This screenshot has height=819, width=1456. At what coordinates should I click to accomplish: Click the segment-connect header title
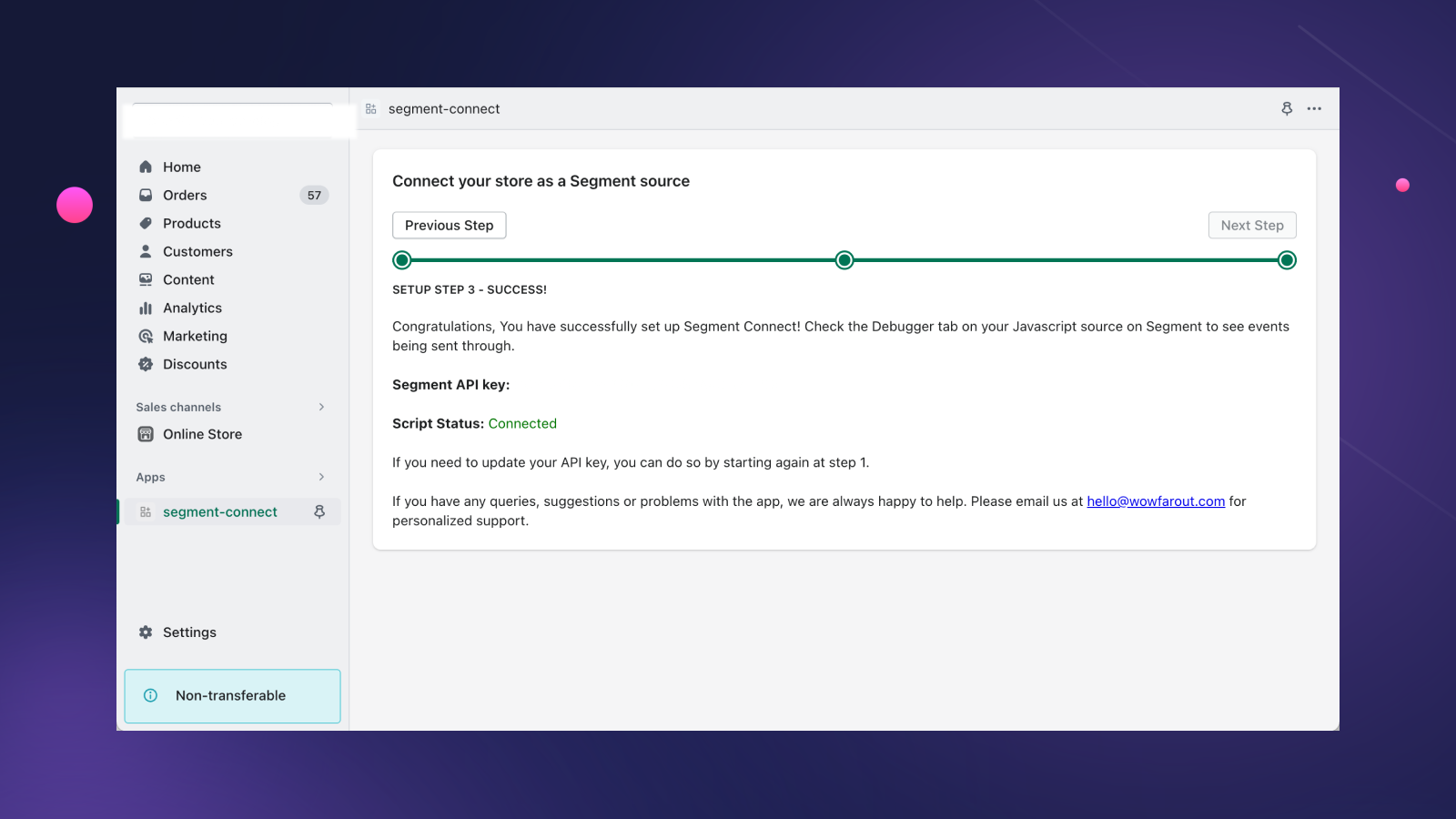coord(444,108)
